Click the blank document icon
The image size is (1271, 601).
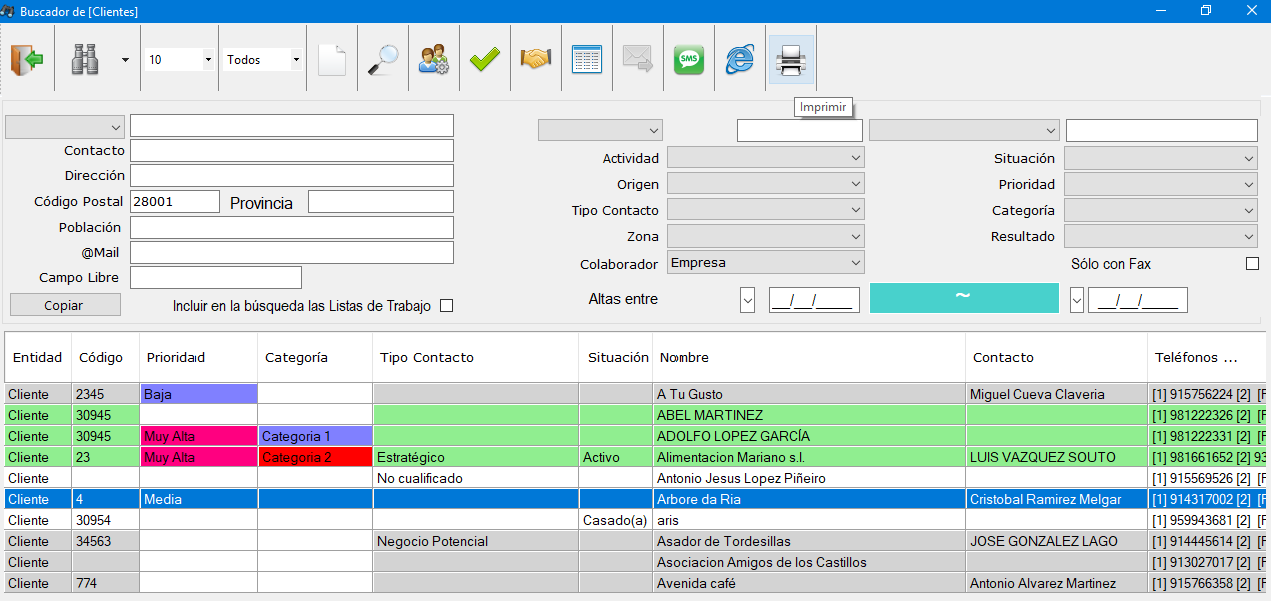coord(332,60)
